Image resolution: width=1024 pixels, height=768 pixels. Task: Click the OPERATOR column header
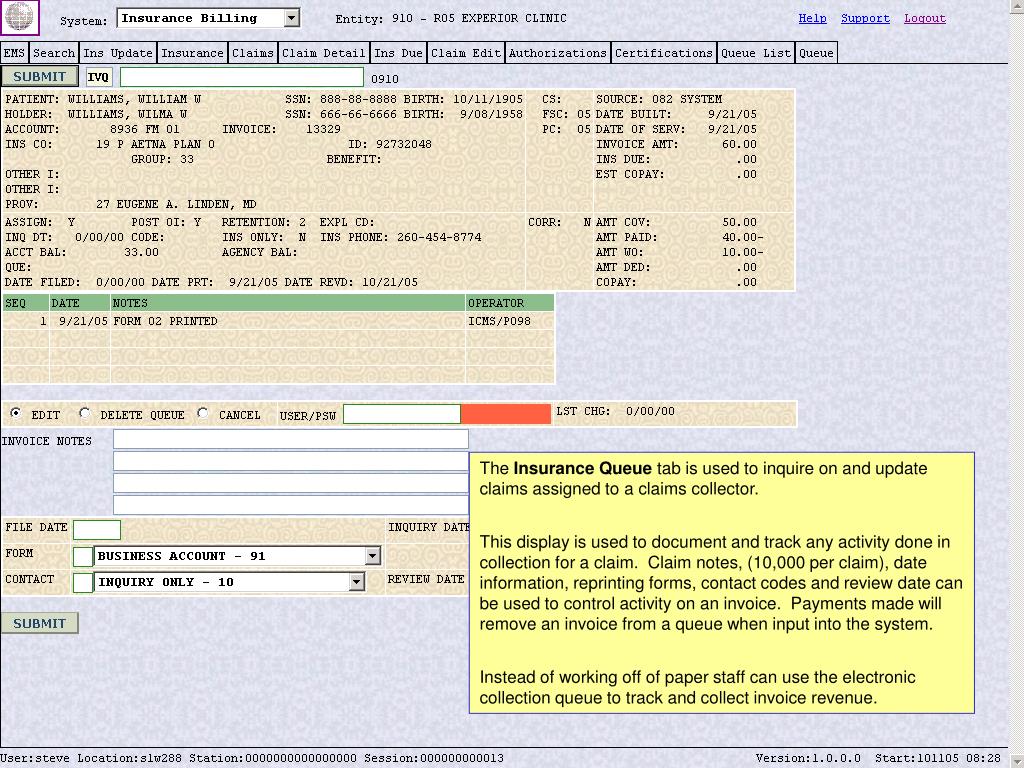tap(510, 303)
